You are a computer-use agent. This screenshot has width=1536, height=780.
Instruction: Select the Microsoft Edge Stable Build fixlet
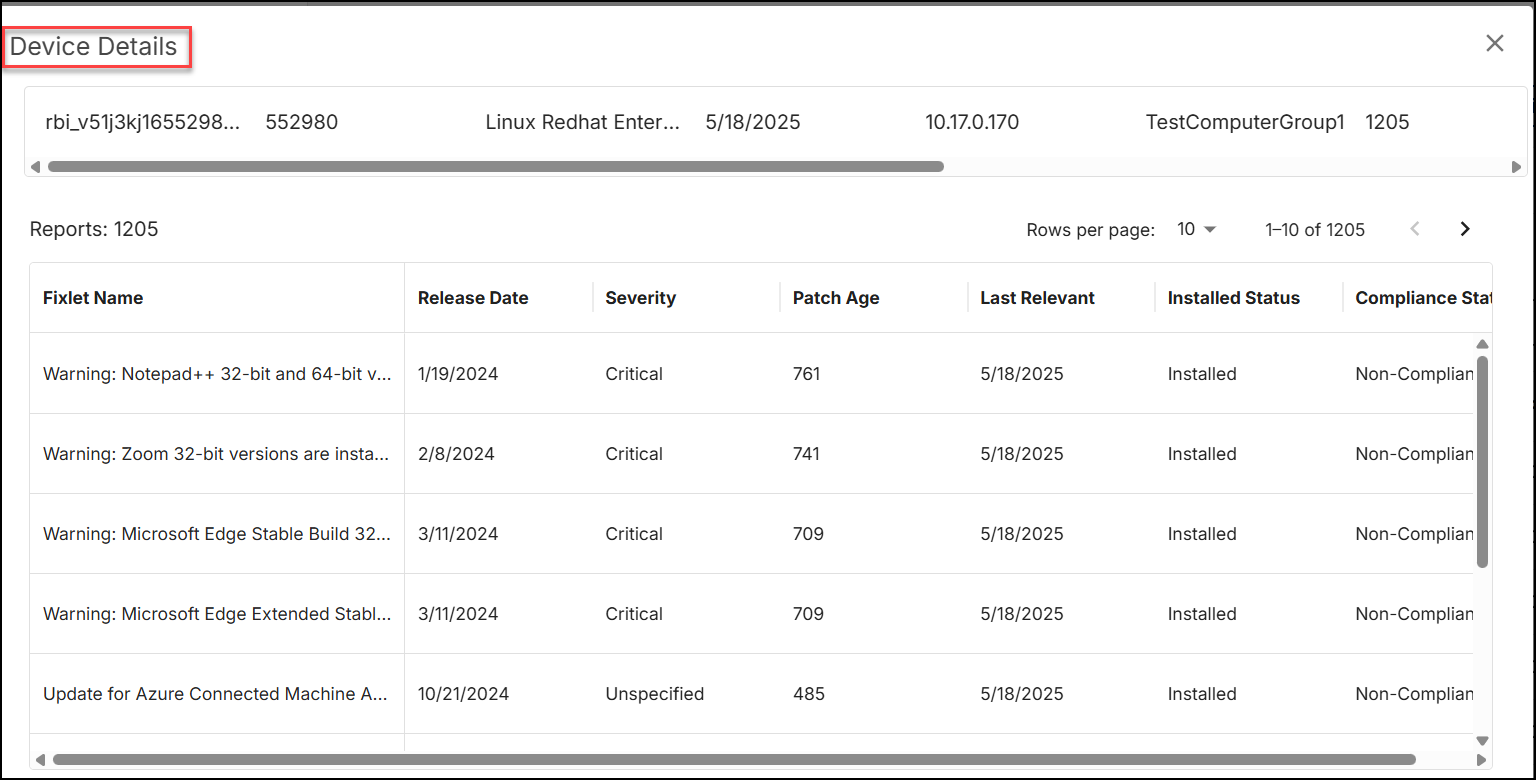217,533
